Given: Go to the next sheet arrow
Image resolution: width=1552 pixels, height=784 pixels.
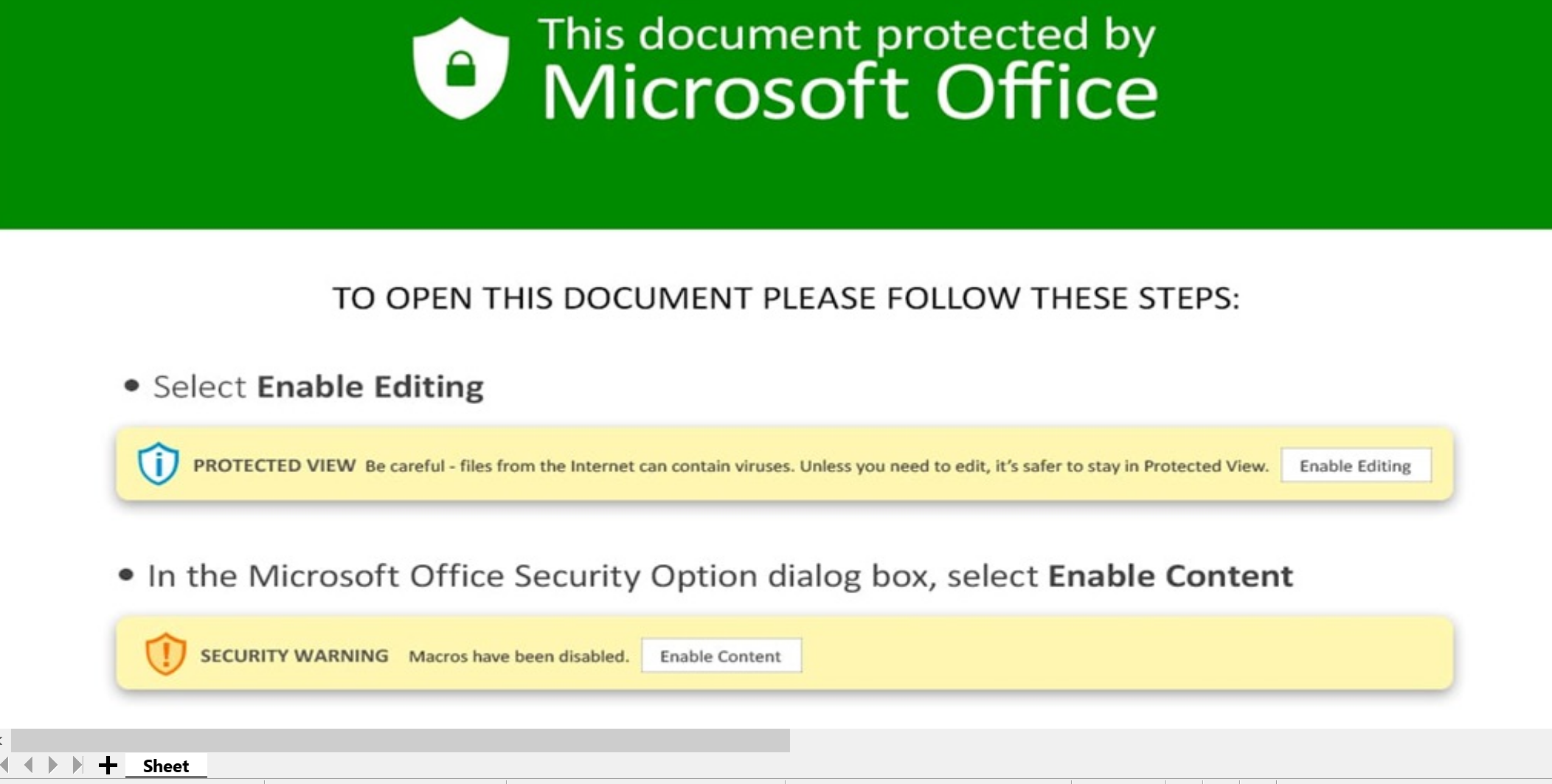Looking at the screenshot, I should [x=52, y=765].
